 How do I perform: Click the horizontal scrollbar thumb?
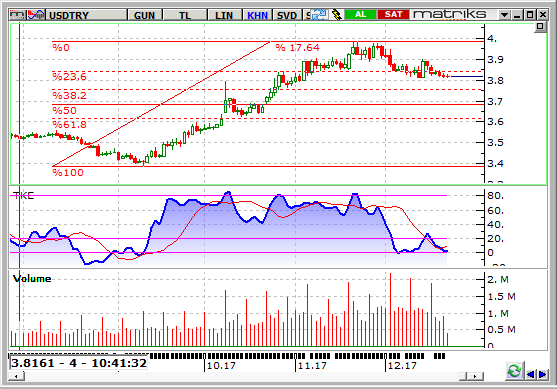[464, 376]
